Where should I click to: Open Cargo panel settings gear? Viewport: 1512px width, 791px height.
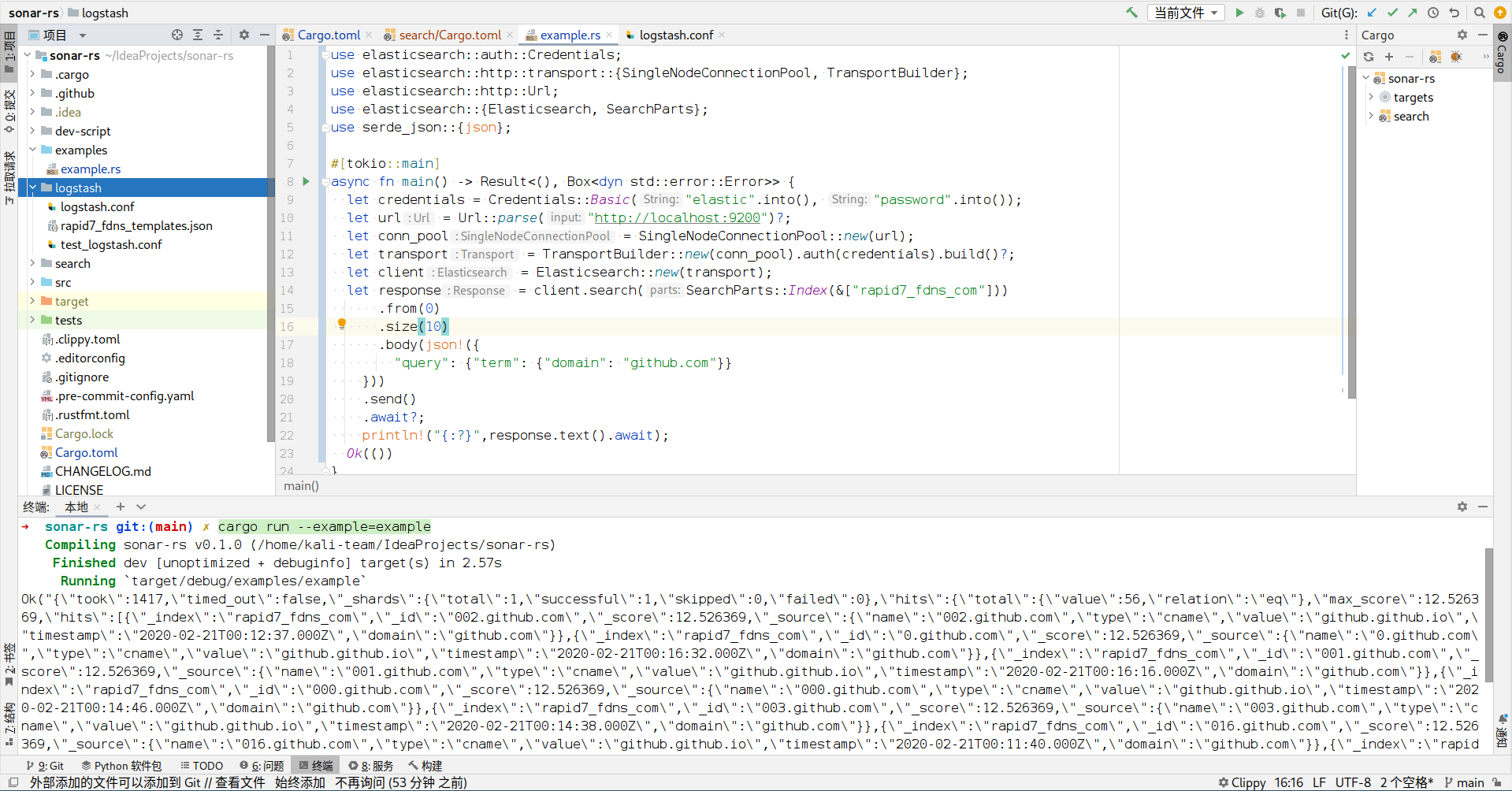coord(1462,35)
